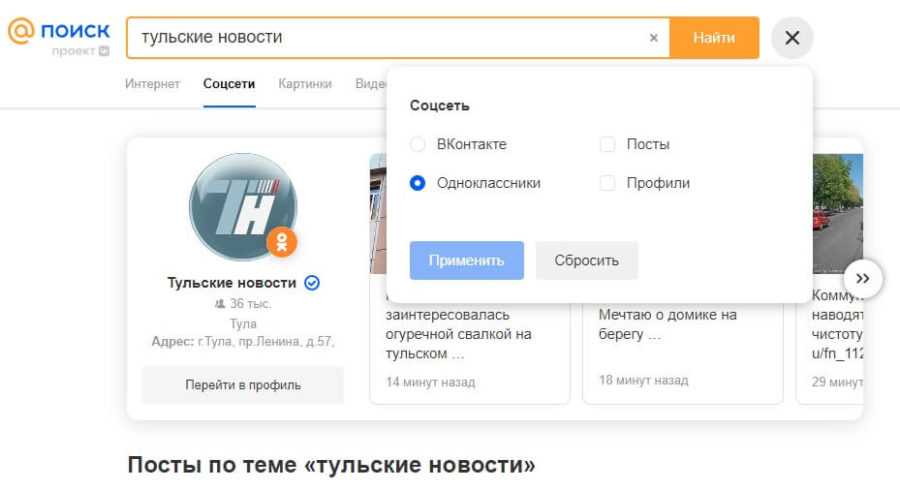Viewport: 900px width, 490px height.
Task: Click the orange Найти search button
Action: point(714,38)
